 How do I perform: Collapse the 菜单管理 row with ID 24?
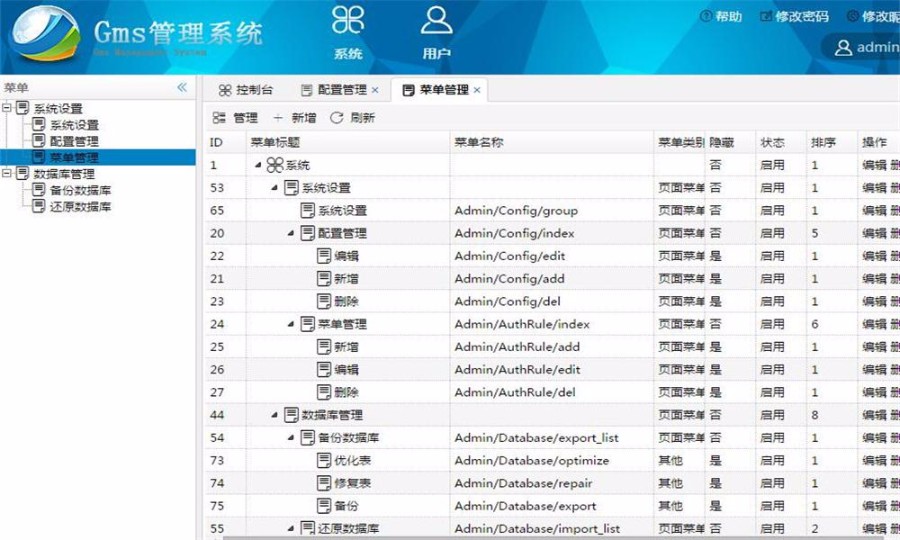click(290, 324)
